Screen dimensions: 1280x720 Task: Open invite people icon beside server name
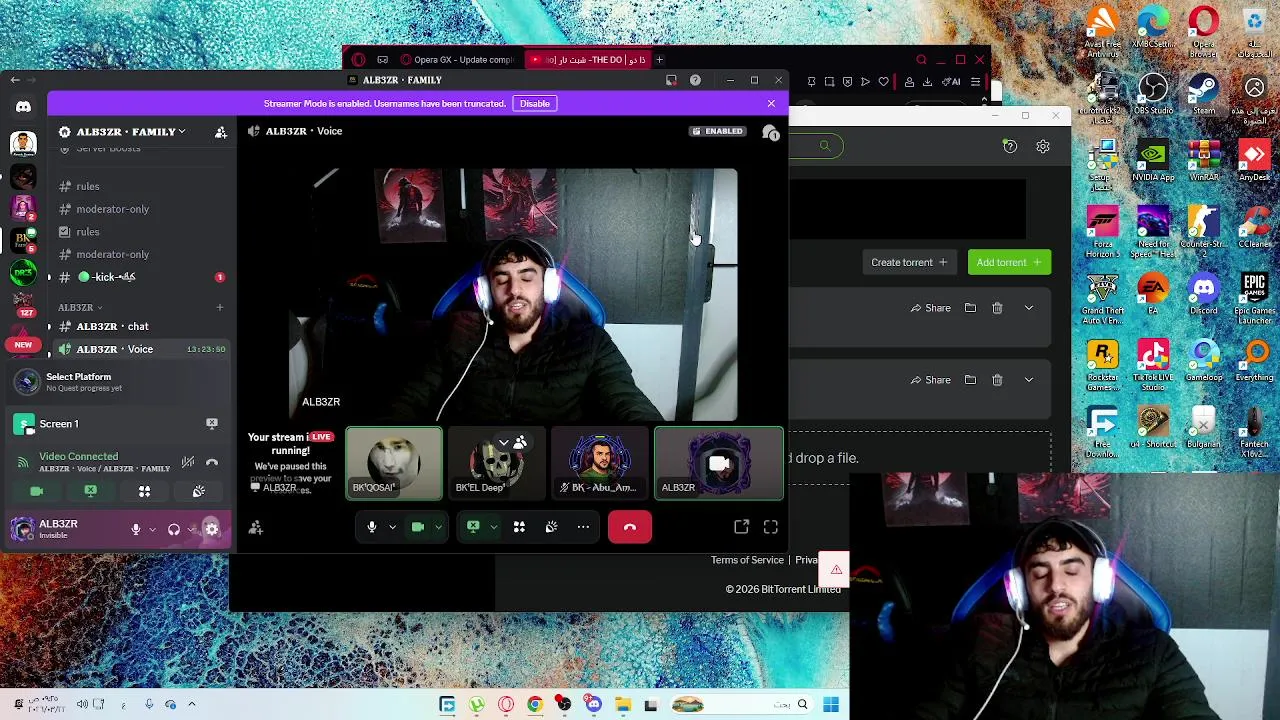point(221,132)
